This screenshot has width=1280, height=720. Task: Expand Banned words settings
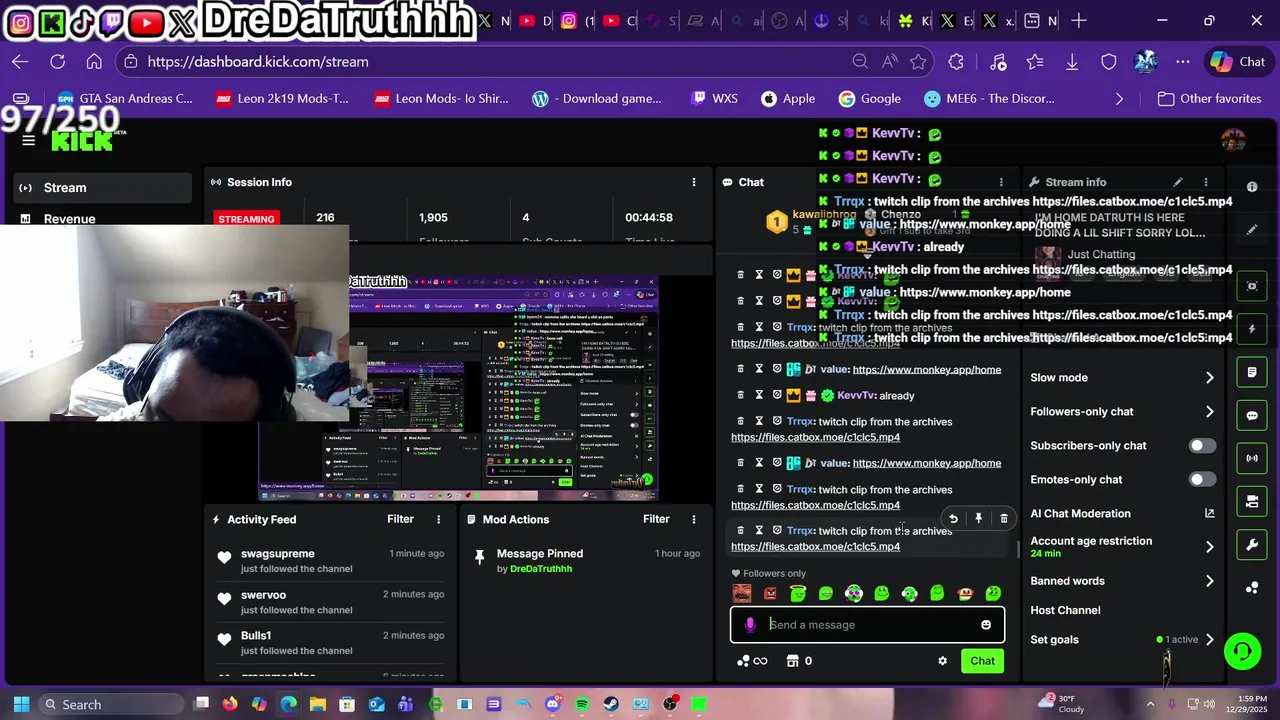(x=1209, y=581)
